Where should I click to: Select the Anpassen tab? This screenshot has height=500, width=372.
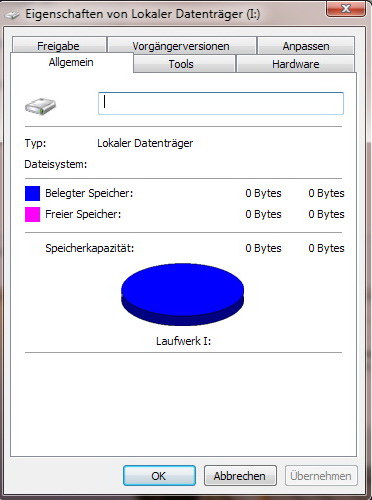[306, 46]
